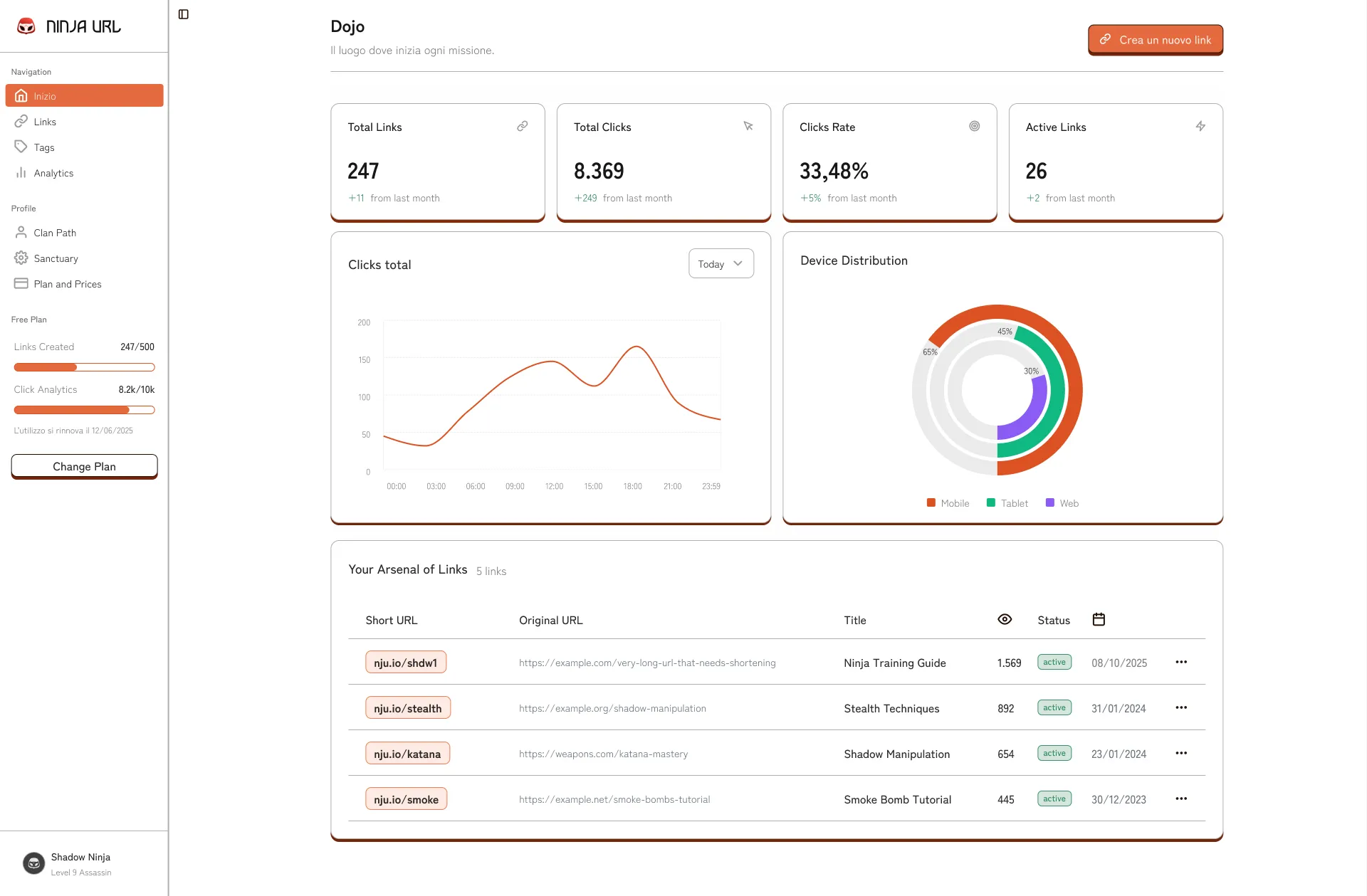
Task: Click the link icon on Total Links card
Action: [522, 126]
